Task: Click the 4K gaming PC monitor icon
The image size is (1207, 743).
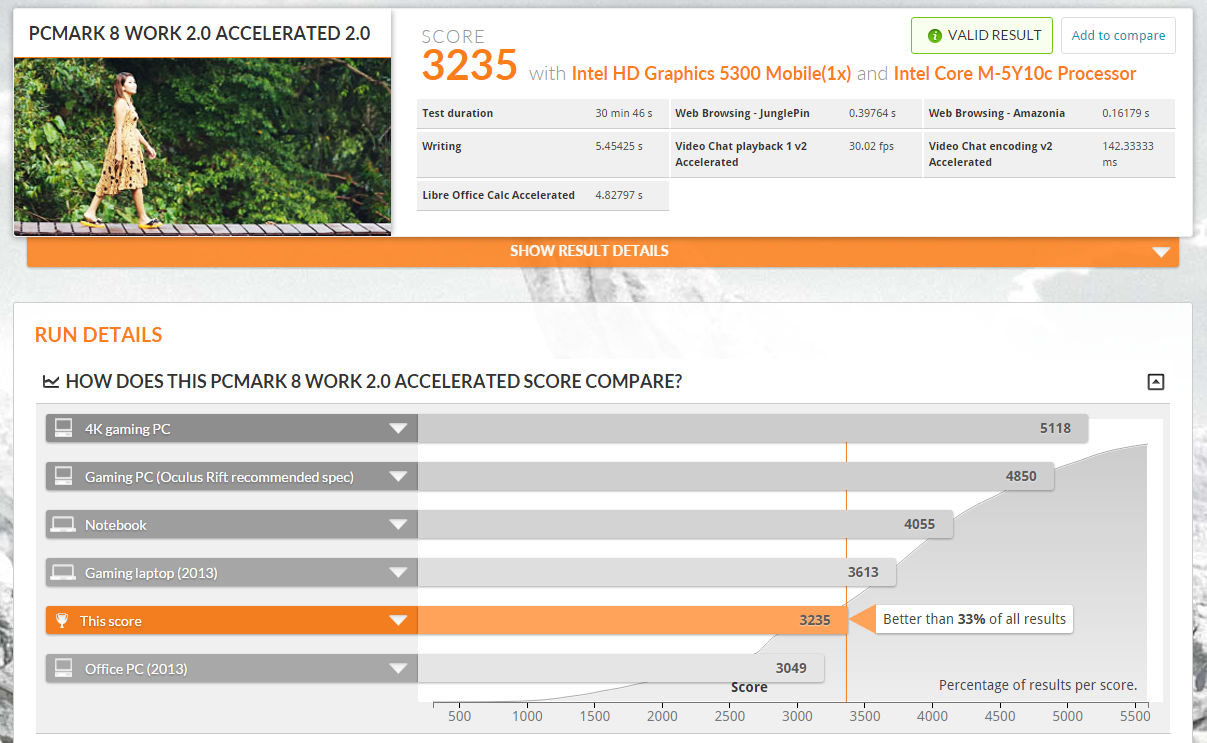Action: pyautogui.click(x=63, y=428)
